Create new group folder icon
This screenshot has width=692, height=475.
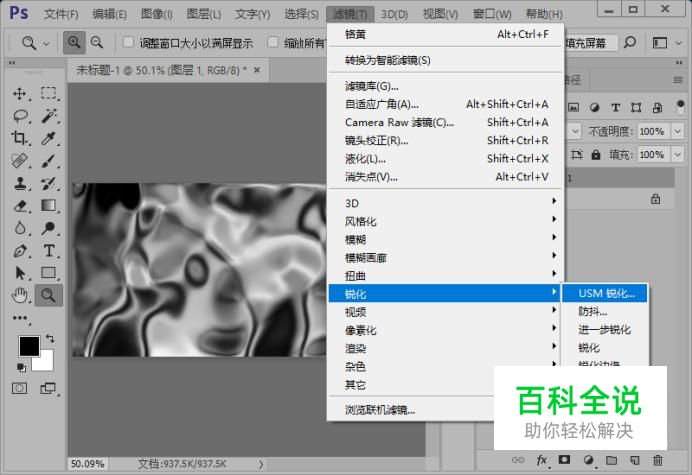(x=611, y=460)
